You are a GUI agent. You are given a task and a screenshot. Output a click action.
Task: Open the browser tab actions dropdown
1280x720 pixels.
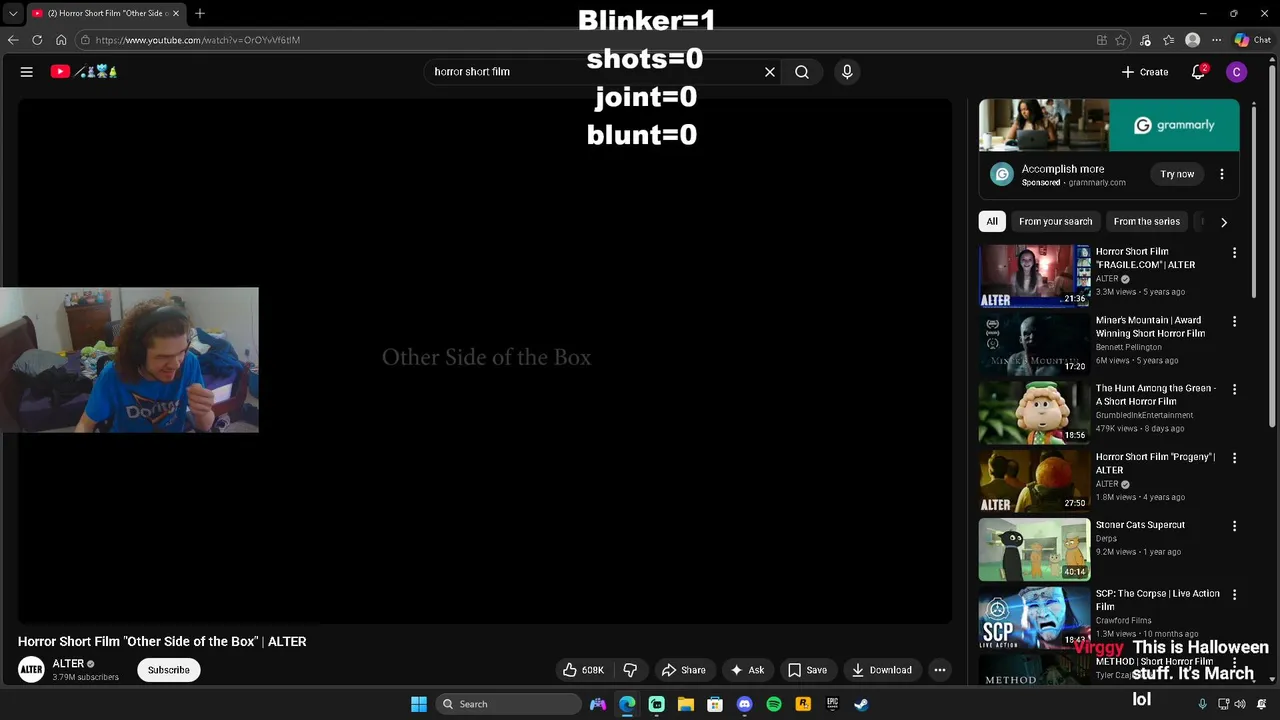(x=13, y=13)
